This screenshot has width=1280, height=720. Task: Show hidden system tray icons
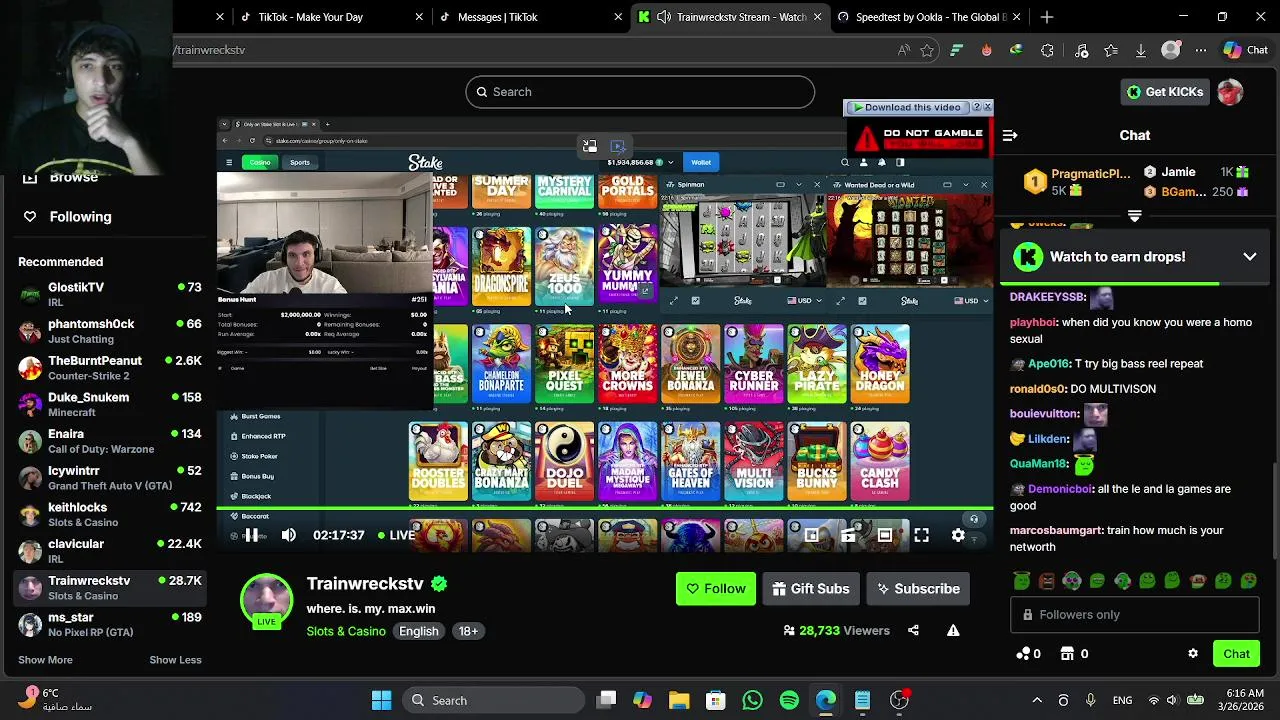(1037, 701)
